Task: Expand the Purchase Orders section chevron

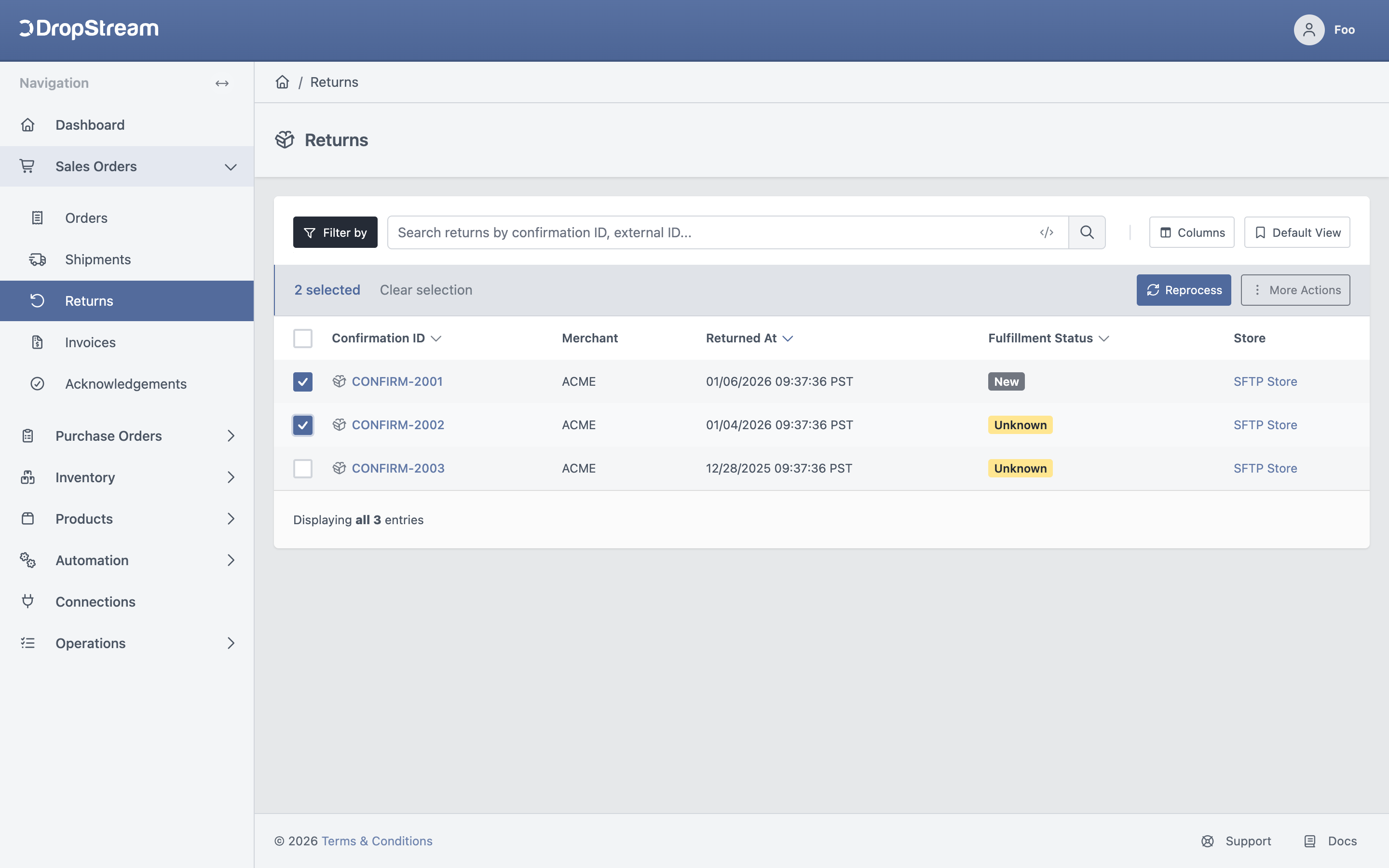Action: (231, 436)
